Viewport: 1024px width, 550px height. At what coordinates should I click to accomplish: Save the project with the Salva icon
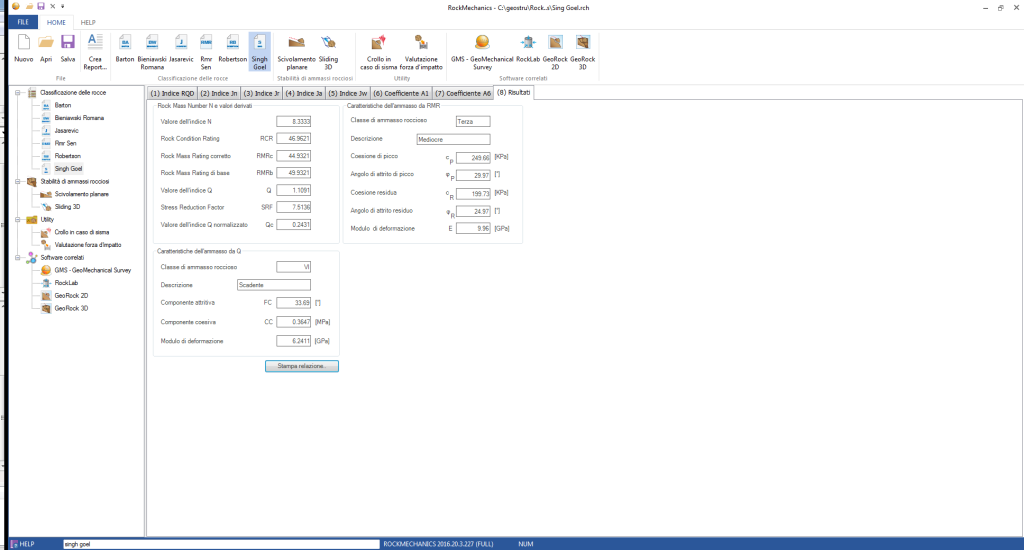pos(68,42)
